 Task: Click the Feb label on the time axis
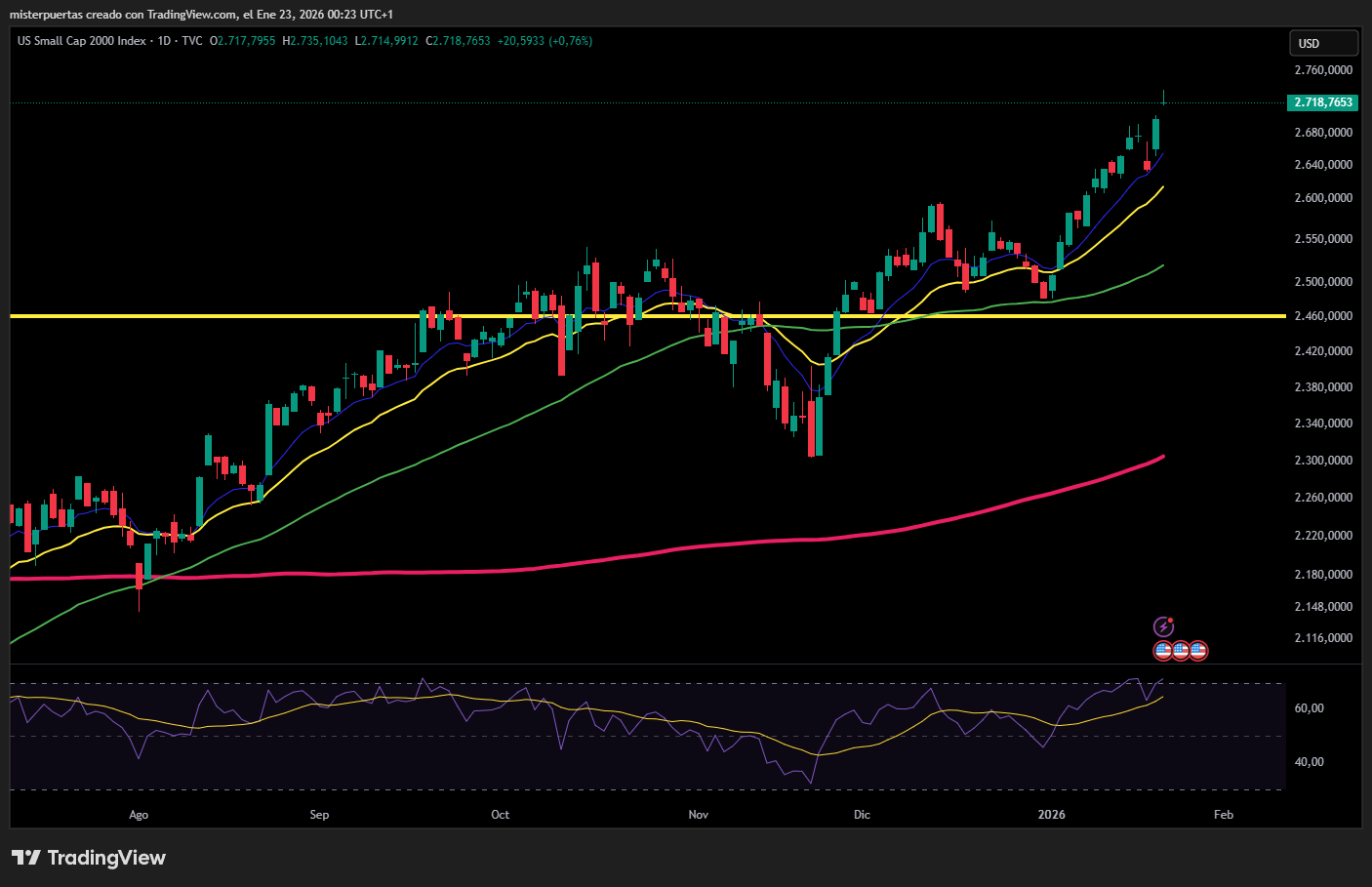[1224, 815]
